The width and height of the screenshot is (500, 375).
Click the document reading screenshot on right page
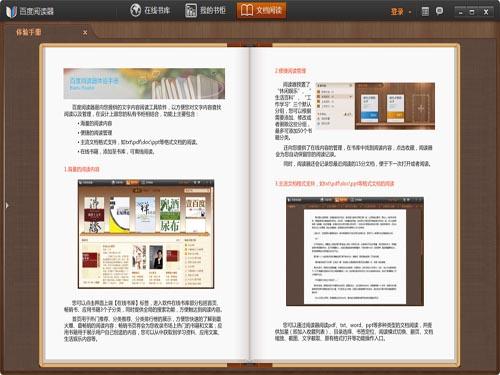coord(355,251)
